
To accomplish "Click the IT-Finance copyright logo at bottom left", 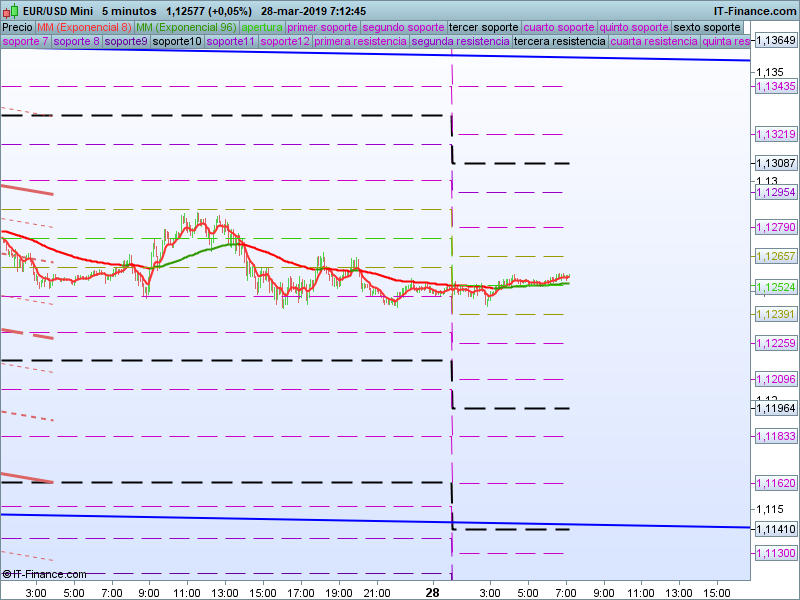I will (x=44, y=574).
